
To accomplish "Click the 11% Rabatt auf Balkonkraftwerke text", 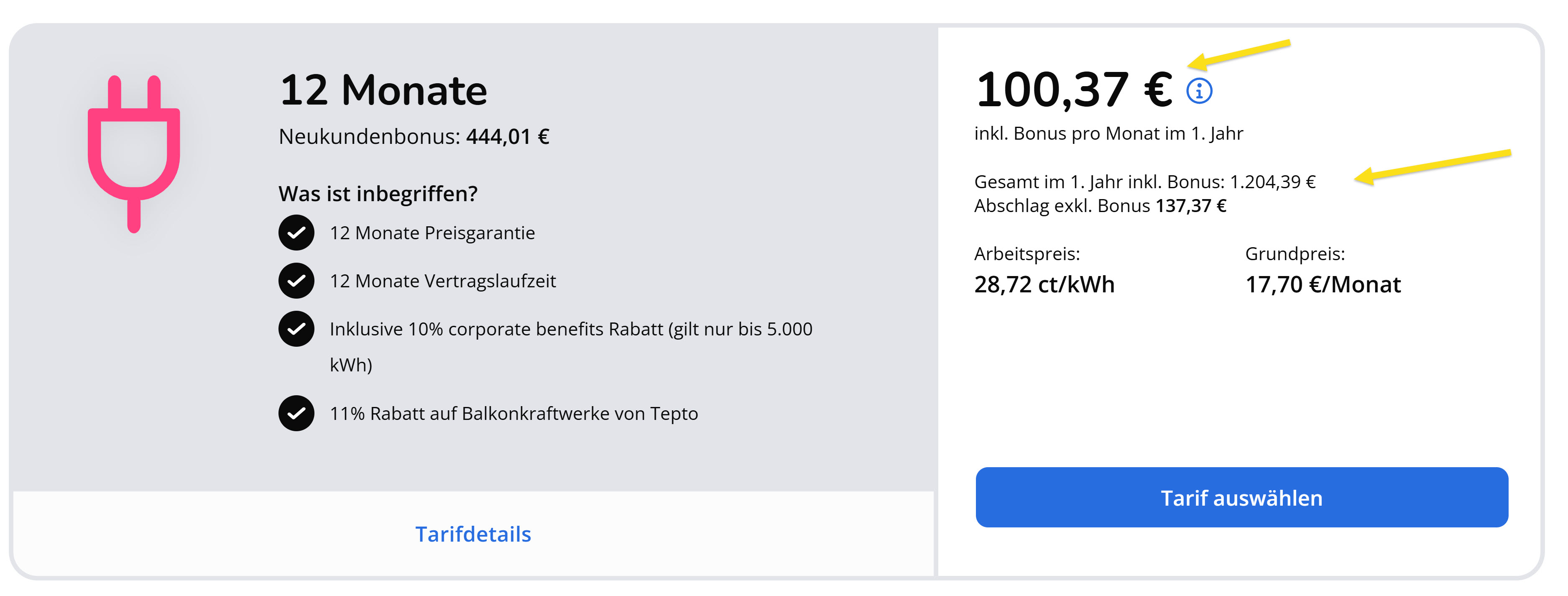I will click(x=514, y=413).
